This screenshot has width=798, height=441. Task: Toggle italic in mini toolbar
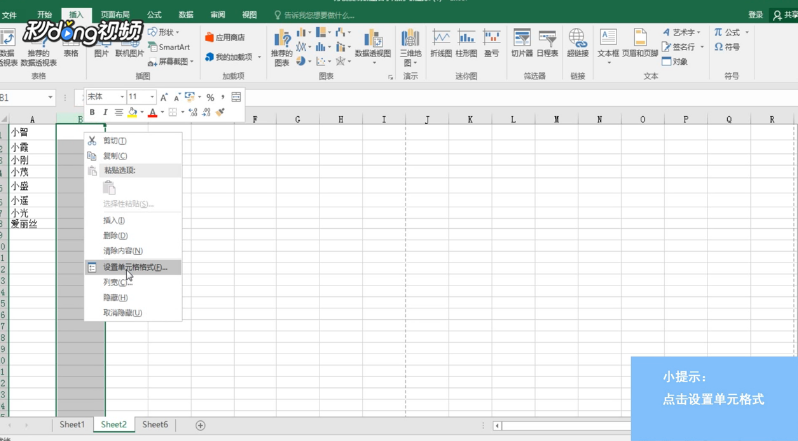pos(105,112)
